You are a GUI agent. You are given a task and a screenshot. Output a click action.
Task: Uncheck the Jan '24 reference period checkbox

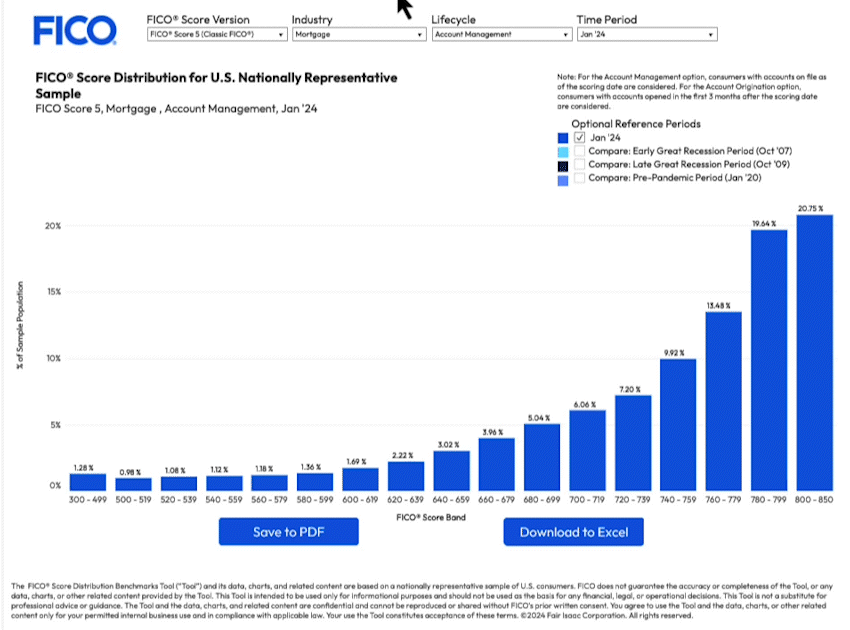point(579,137)
